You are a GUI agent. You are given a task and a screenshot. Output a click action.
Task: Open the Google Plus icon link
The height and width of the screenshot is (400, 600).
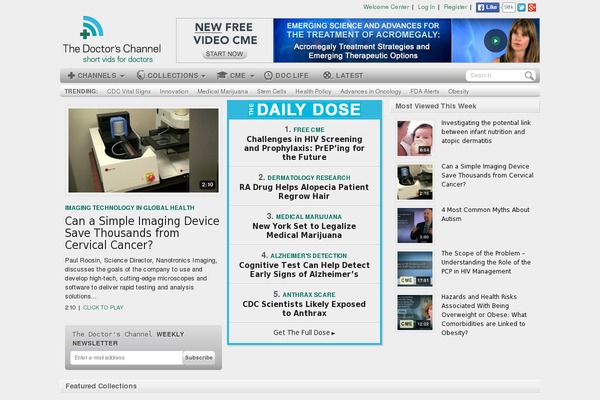532,7
